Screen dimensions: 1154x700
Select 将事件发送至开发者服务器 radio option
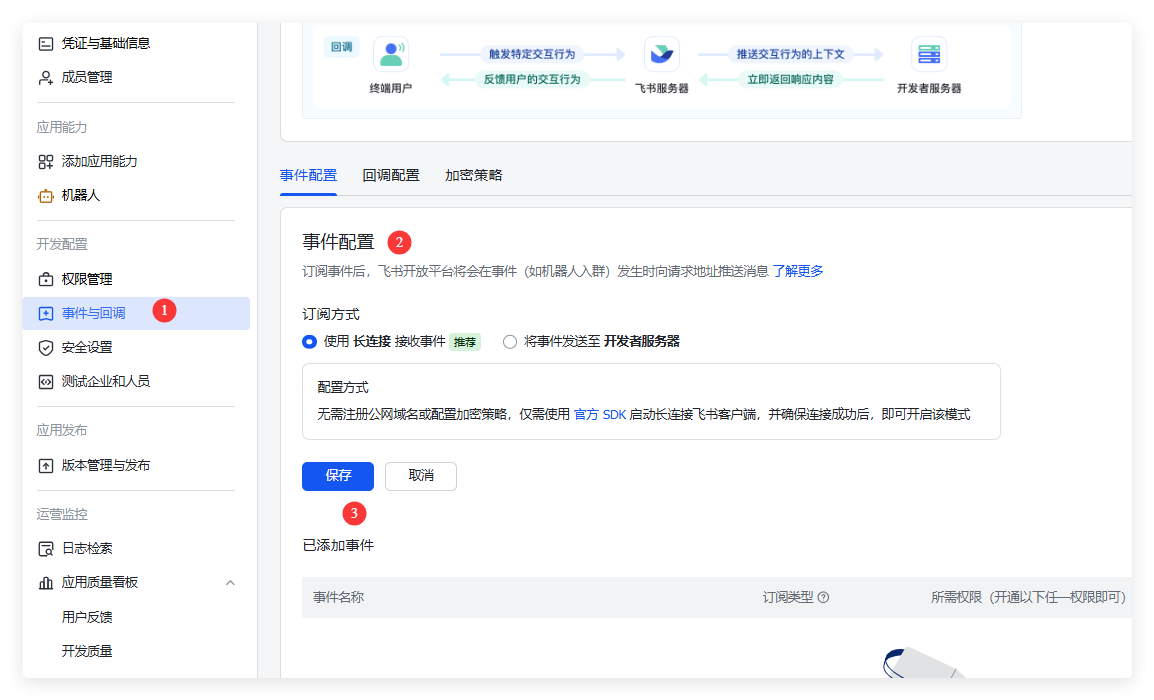tap(510, 342)
